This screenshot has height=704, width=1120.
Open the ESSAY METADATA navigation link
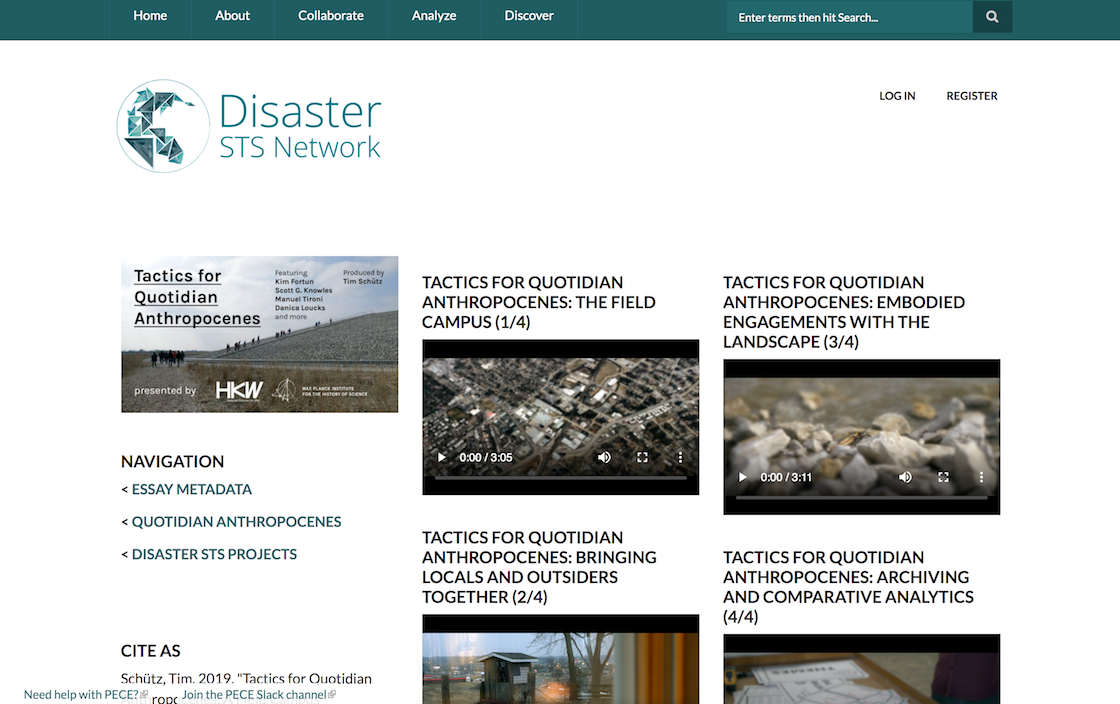click(x=192, y=489)
